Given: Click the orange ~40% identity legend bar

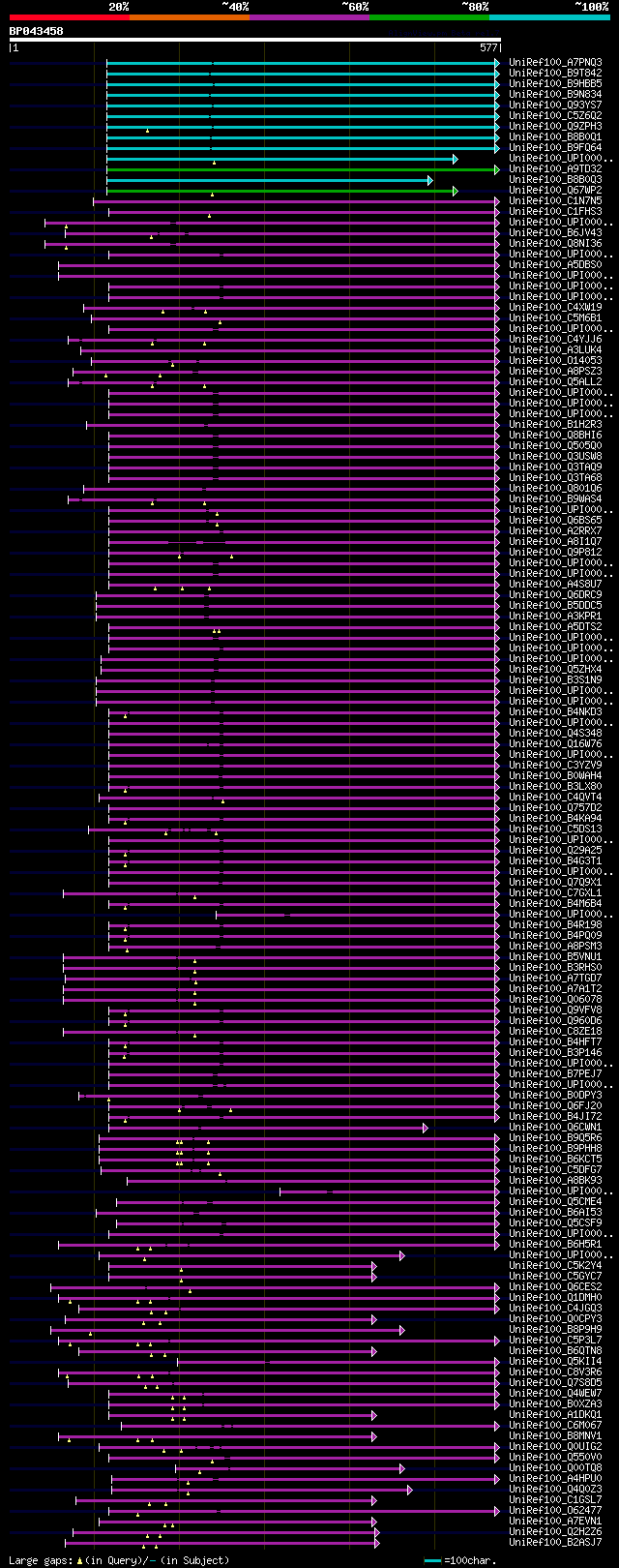Looking at the screenshot, I should pos(190,17).
